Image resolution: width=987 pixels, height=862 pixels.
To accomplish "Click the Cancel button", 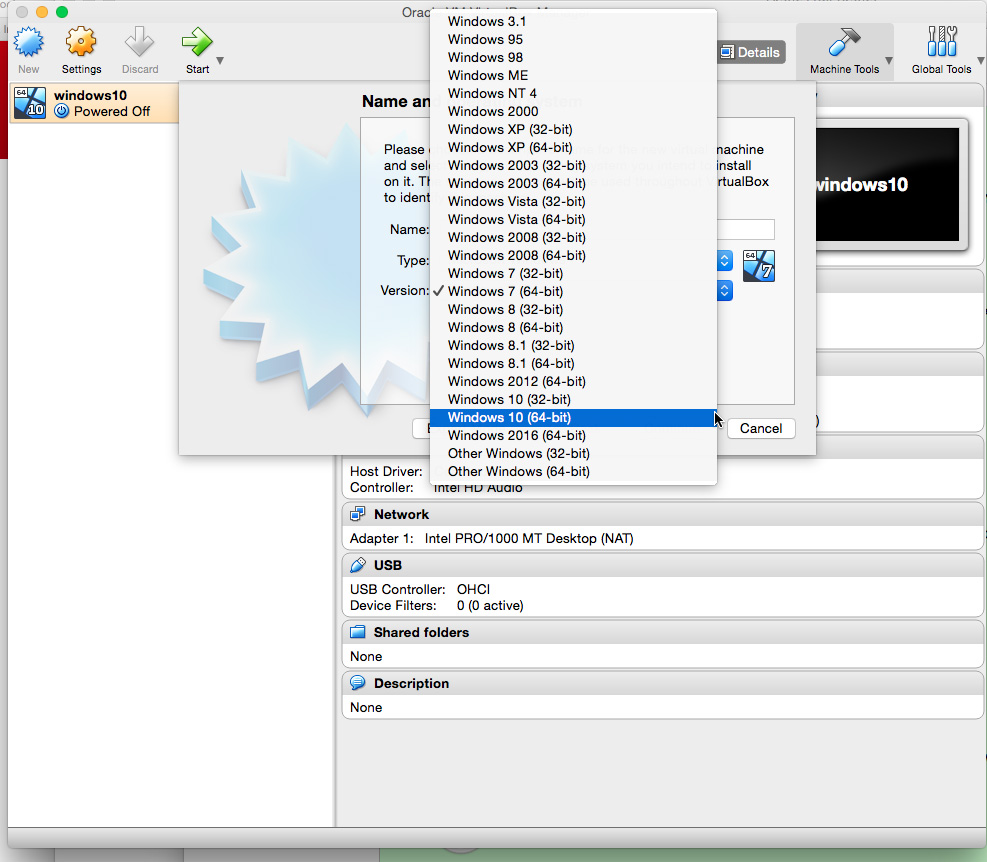I will pyautogui.click(x=761, y=429).
